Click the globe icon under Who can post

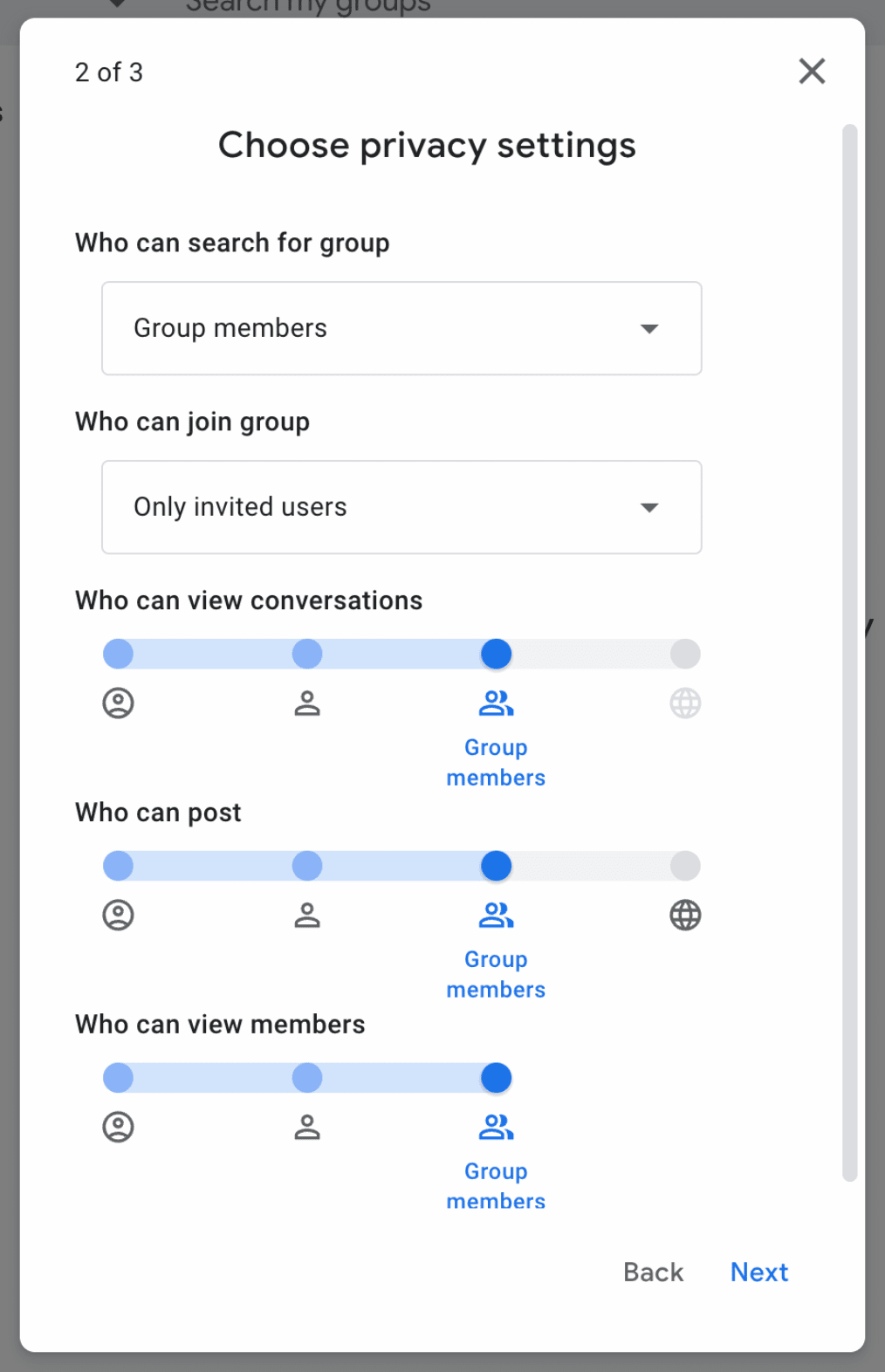[685, 915]
